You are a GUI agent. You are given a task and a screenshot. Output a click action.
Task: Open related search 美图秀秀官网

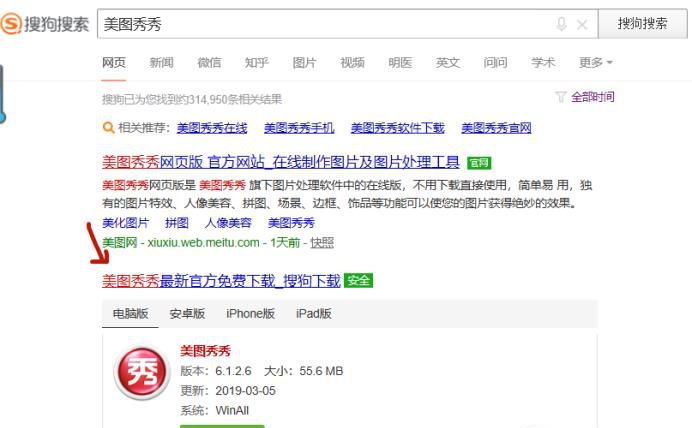click(x=496, y=128)
